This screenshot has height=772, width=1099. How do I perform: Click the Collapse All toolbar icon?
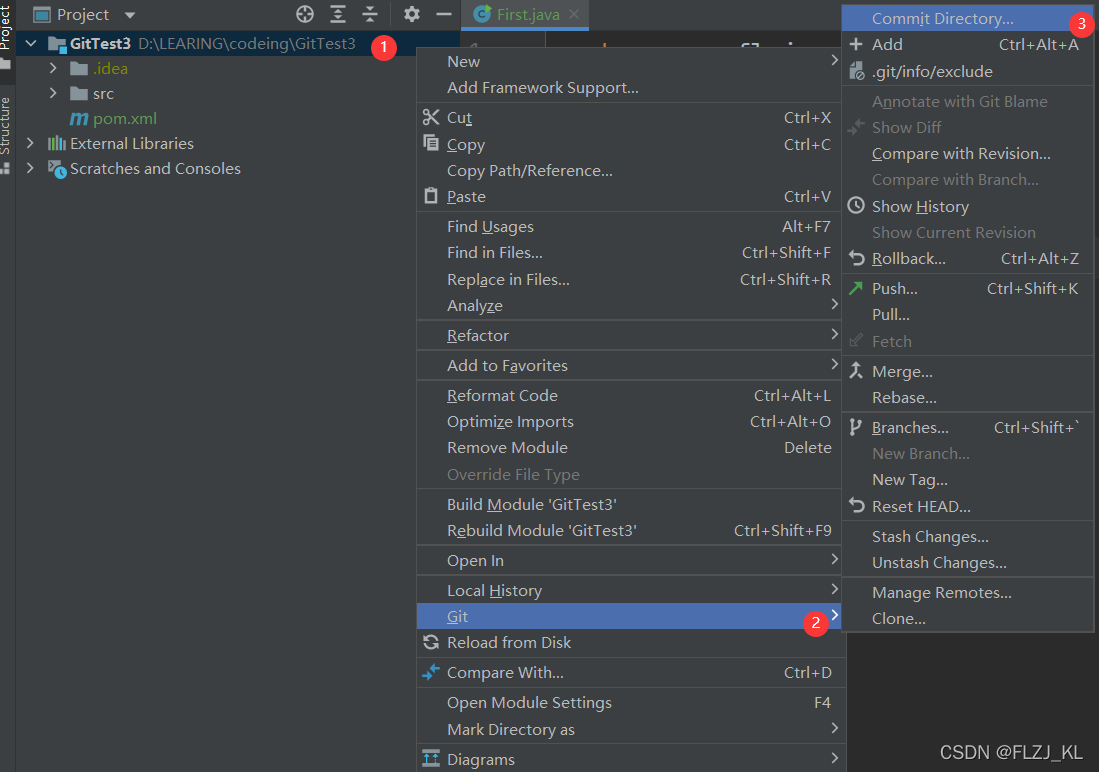(370, 14)
